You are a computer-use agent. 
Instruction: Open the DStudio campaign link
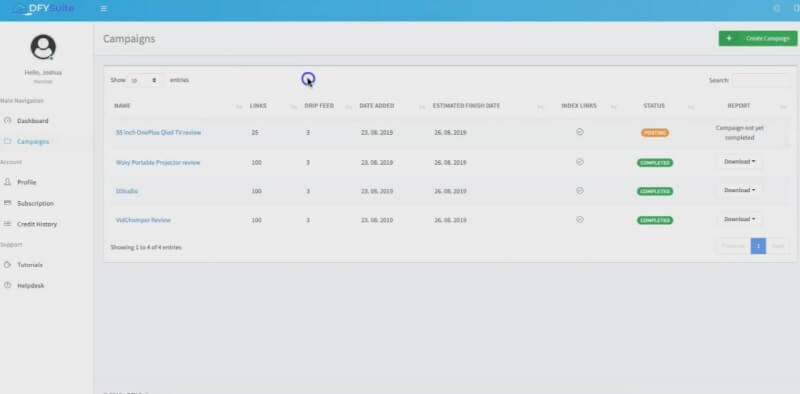pyautogui.click(x=127, y=191)
